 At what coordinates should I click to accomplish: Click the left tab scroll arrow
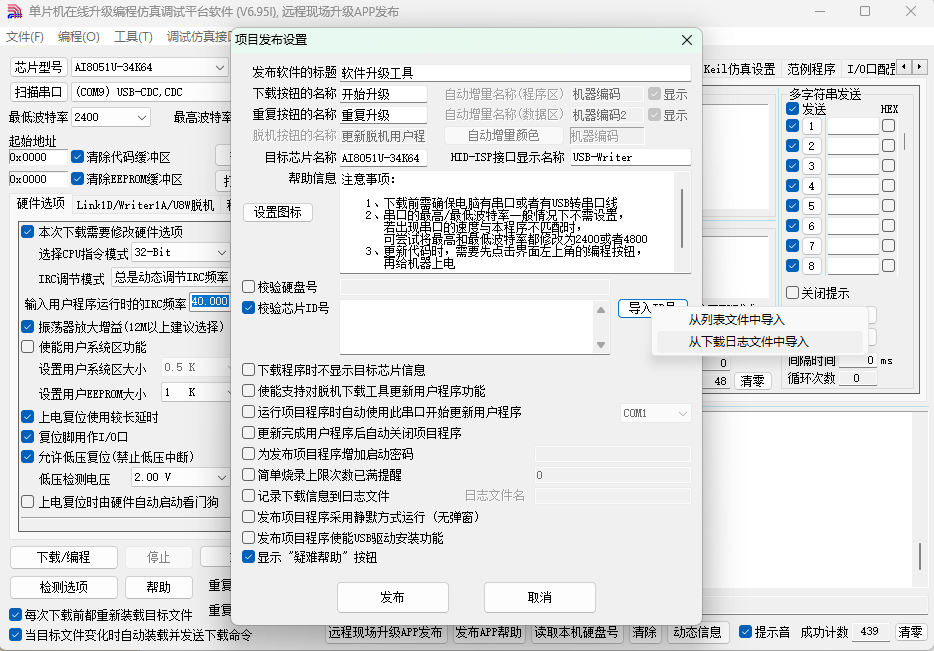coord(904,67)
